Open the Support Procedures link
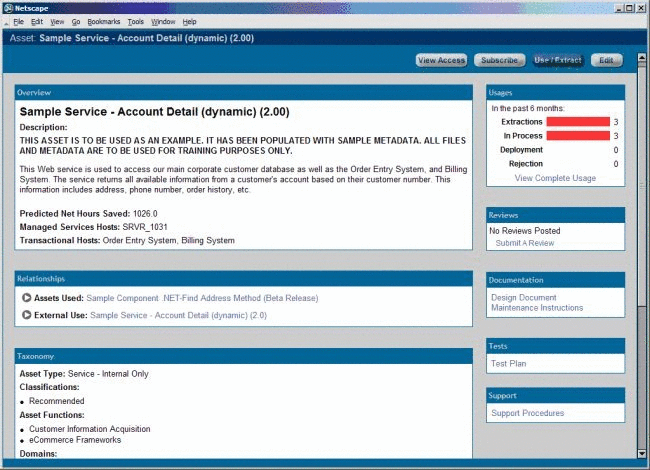Image resolution: width=650 pixels, height=470 pixels. 528,413
